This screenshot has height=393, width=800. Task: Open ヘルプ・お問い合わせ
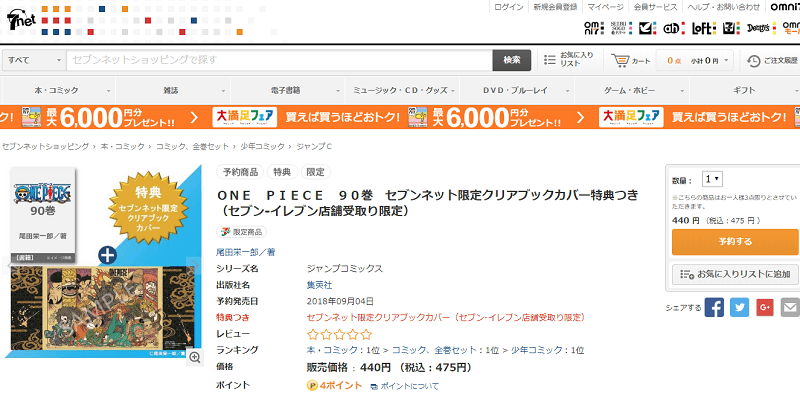pyautogui.click(x=723, y=7)
